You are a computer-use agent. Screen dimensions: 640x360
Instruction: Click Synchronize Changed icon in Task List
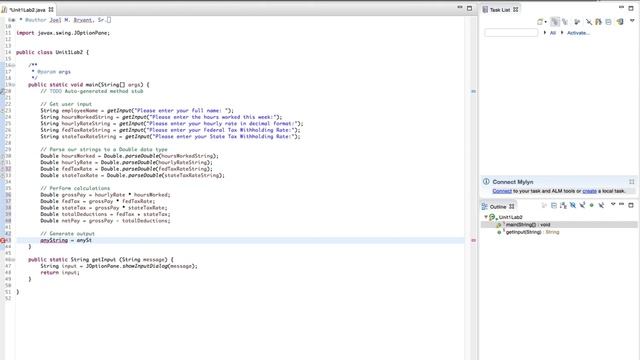point(598,22)
